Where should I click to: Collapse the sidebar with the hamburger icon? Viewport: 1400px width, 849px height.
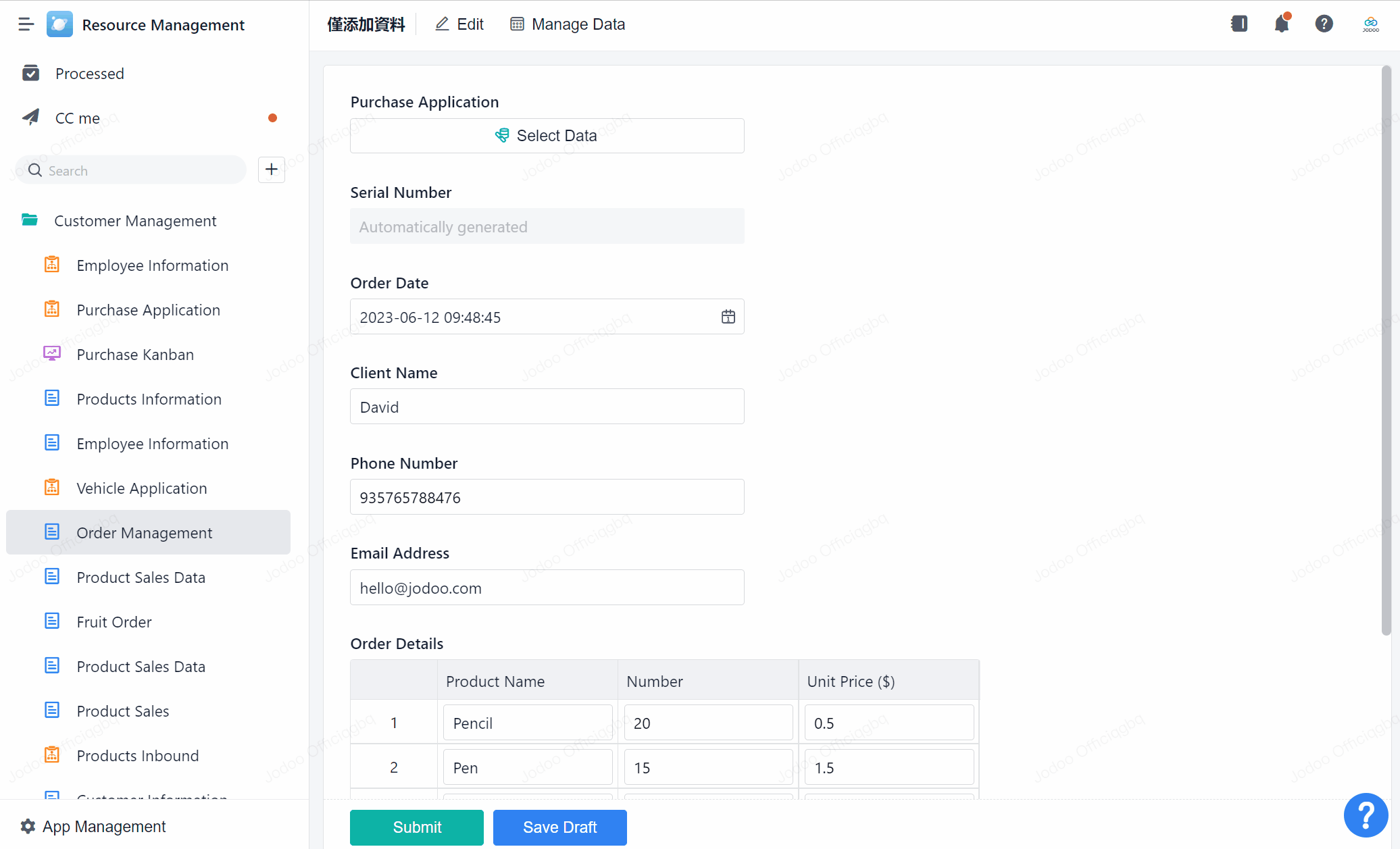(26, 25)
